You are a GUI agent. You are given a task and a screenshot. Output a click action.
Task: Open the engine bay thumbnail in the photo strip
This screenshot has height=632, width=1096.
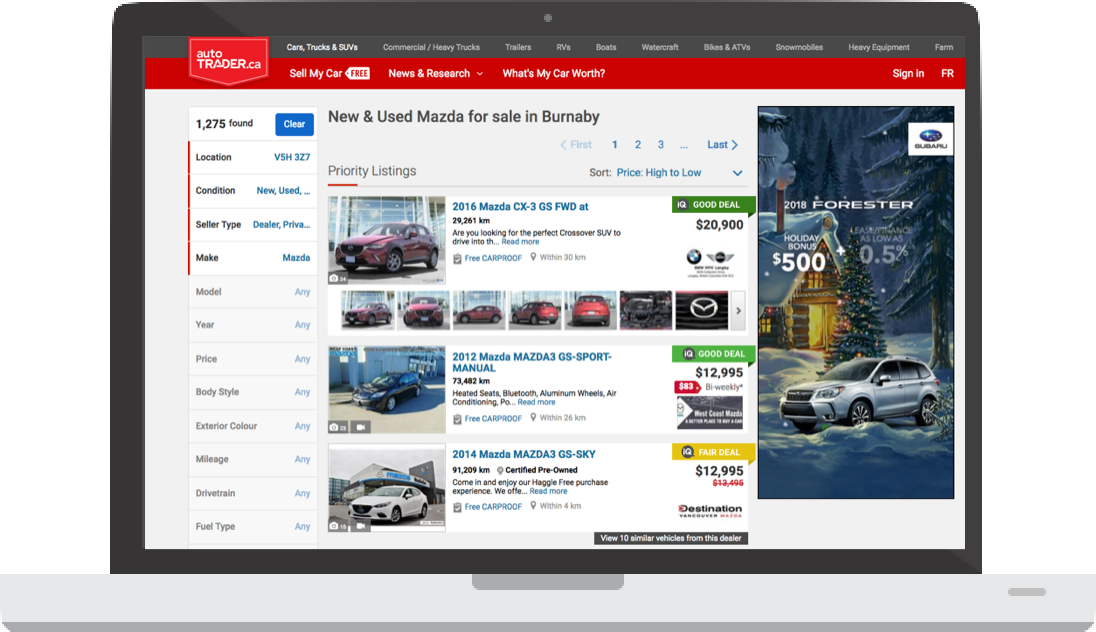645,310
